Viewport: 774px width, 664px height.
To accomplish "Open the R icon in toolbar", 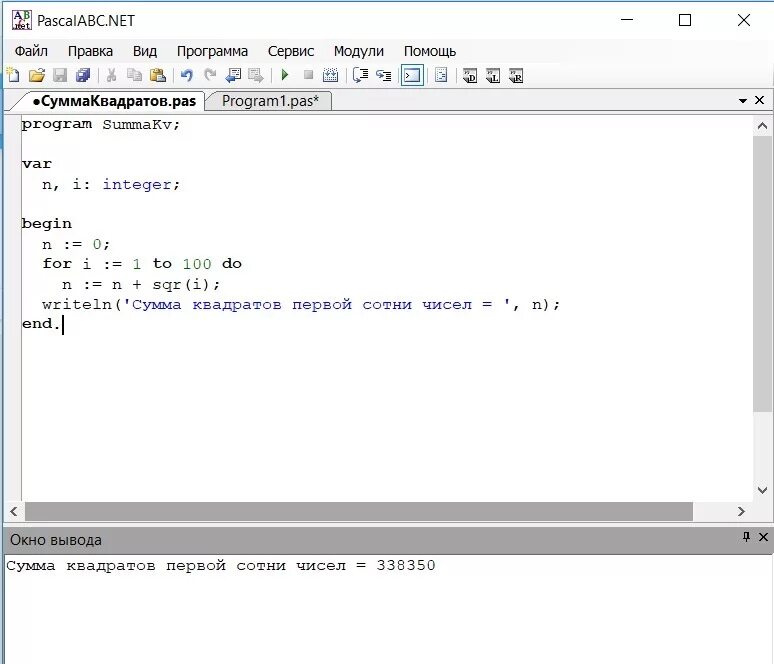I will pyautogui.click(x=516, y=76).
